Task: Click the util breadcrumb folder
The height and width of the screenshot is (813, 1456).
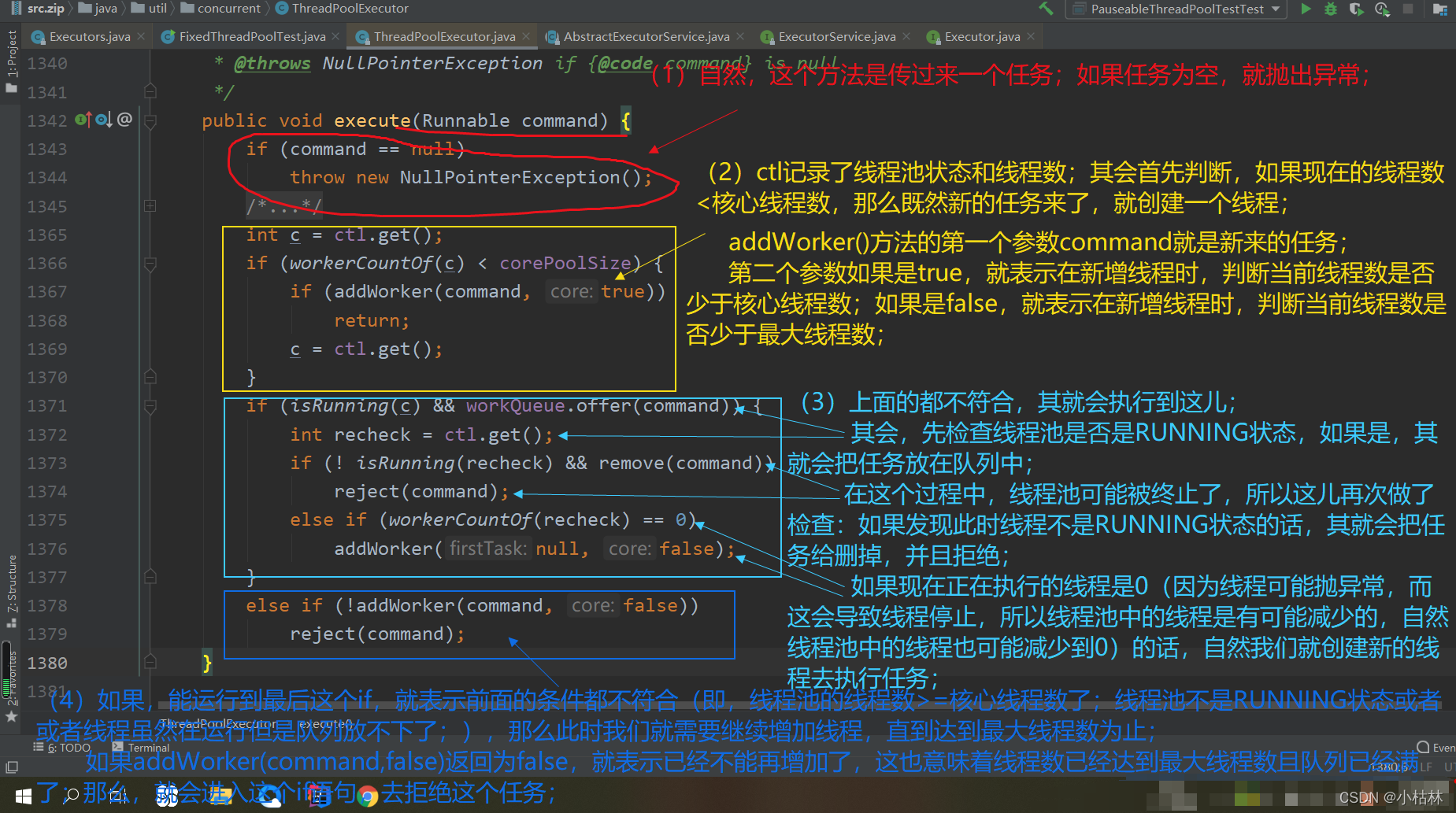Action: (x=150, y=9)
